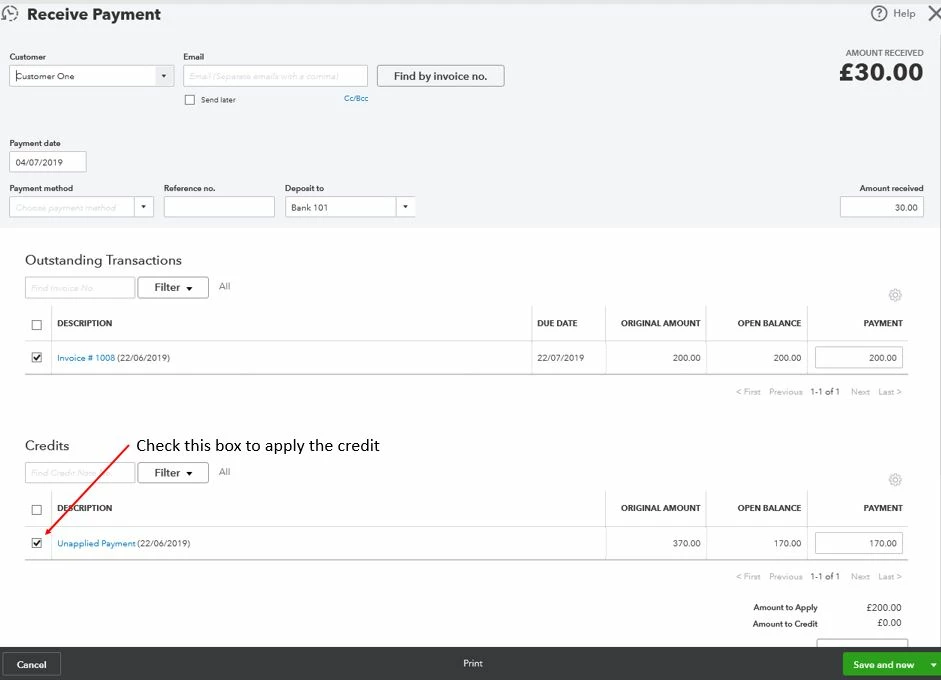Uncheck the Invoice # 1008 row checkbox
The width and height of the screenshot is (941, 680).
[x=37, y=357]
